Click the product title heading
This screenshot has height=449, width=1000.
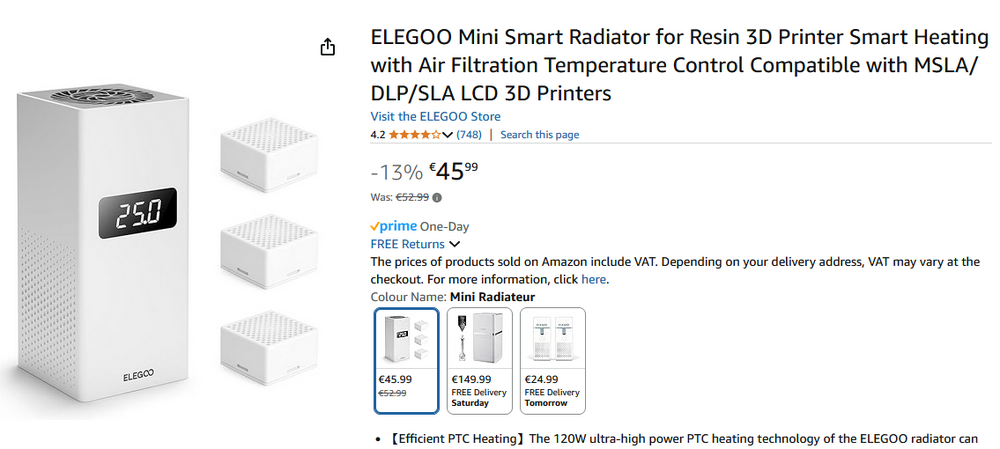pyautogui.click(x=680, y=66)
